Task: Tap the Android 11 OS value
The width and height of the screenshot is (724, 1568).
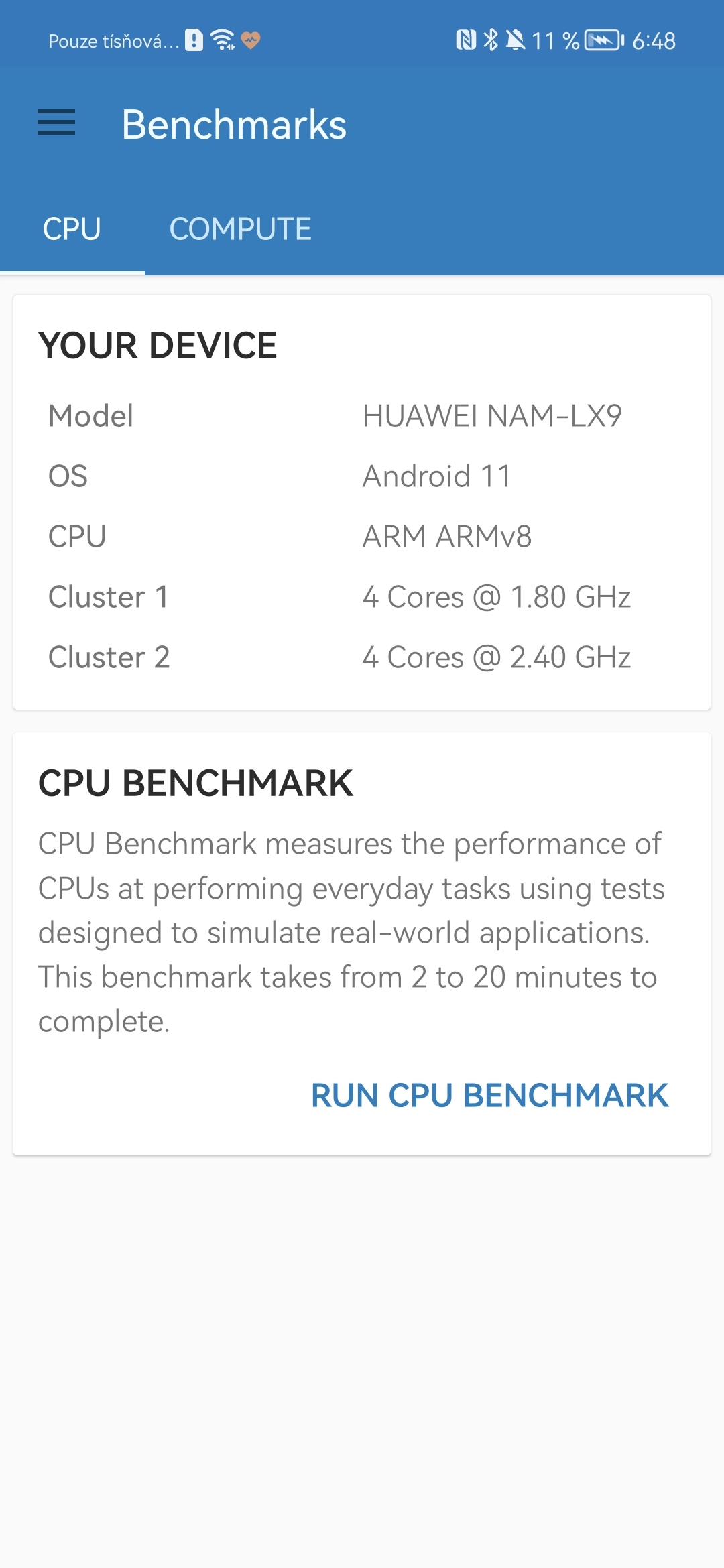Action: 436,476
